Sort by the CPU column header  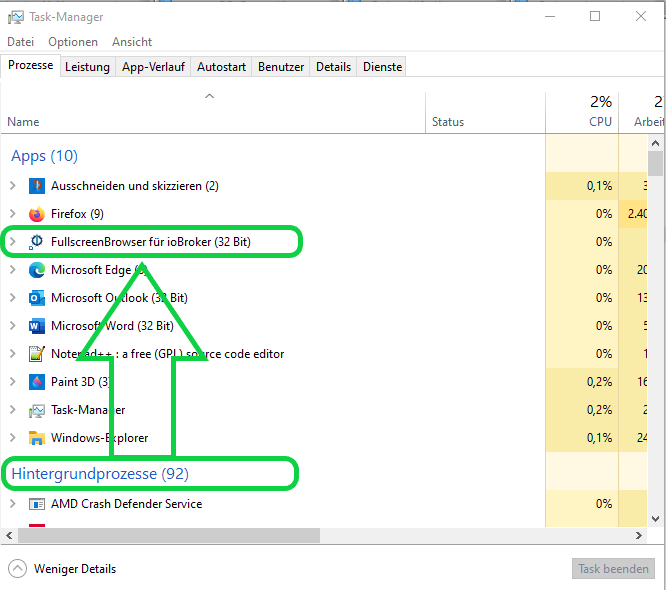pos(582,113)
